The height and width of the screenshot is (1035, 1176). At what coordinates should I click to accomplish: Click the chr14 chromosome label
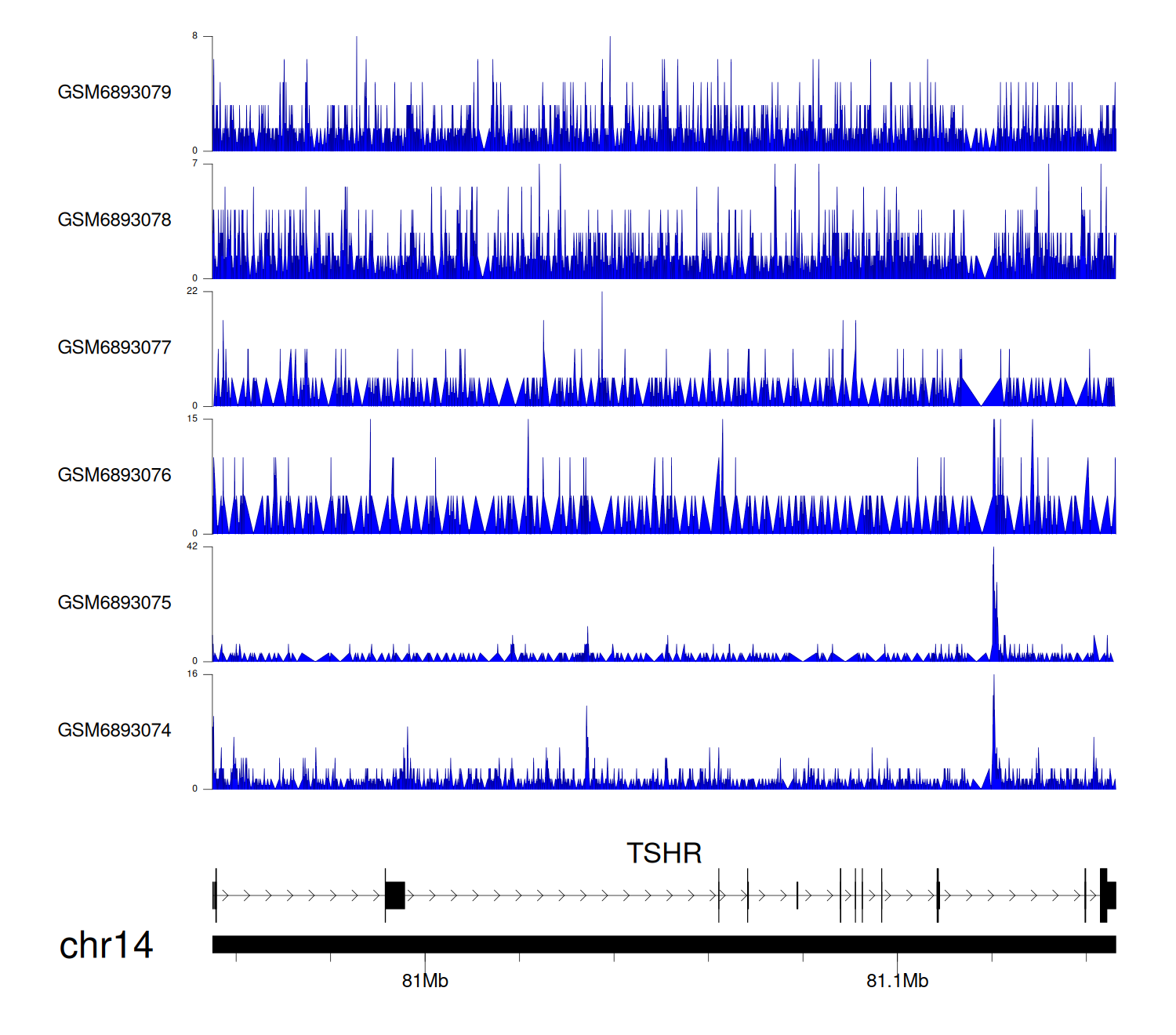coord(106,946)
